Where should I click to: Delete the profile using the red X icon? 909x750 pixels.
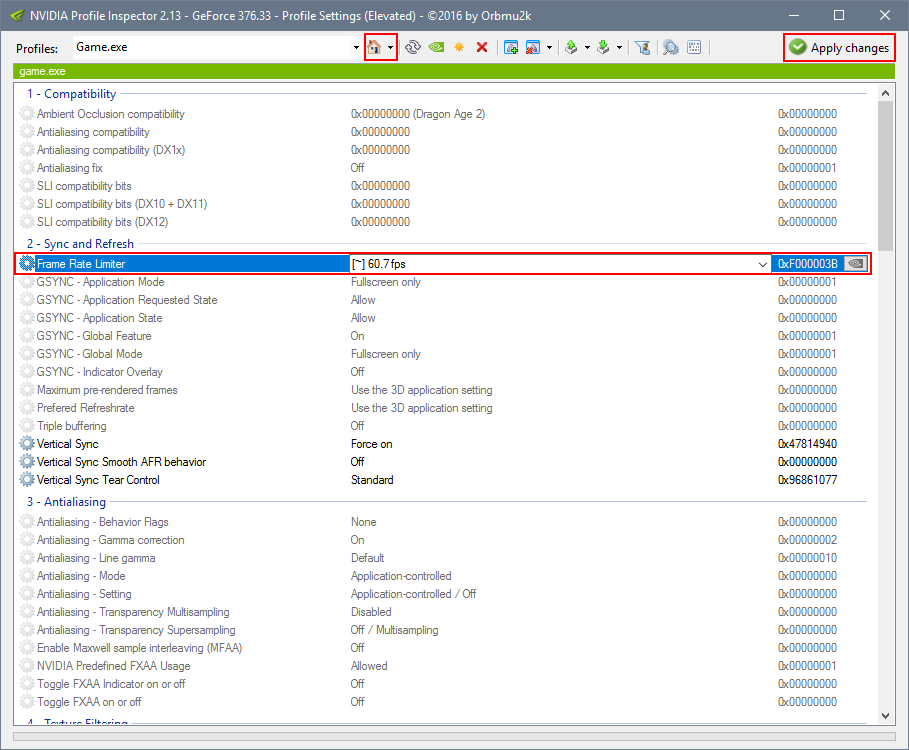click(x=482, y=47)
